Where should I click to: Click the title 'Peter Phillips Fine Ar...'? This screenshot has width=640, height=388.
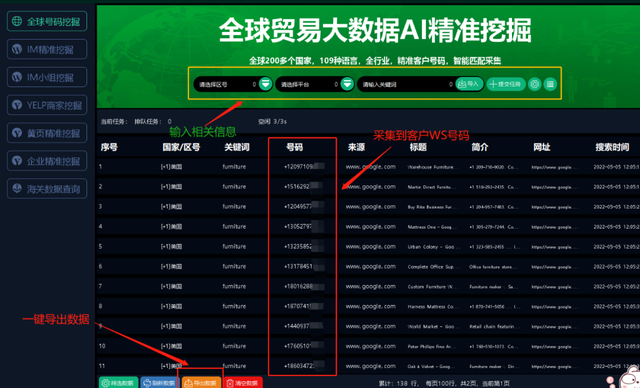(432, 346)
